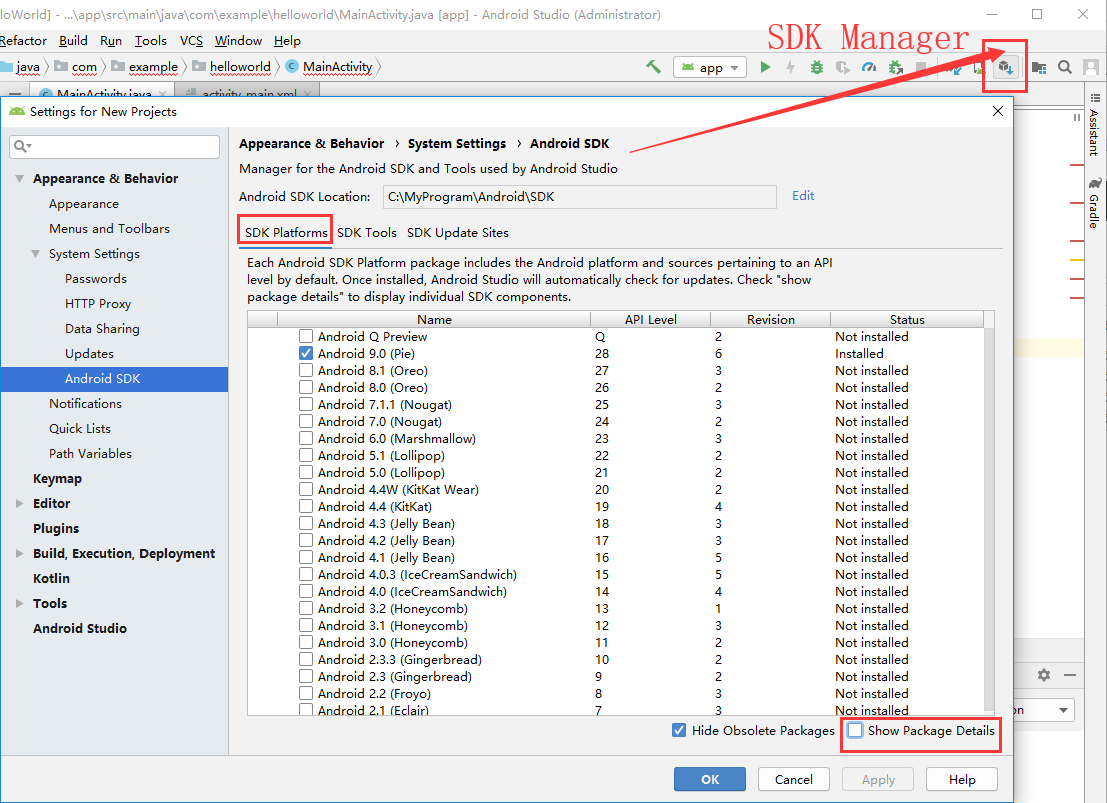This screenshot has height=803, width=1107.
Task: Check the Android 7.1.1 (Nougat) checkbox
Action: click(x=306, y=404)
